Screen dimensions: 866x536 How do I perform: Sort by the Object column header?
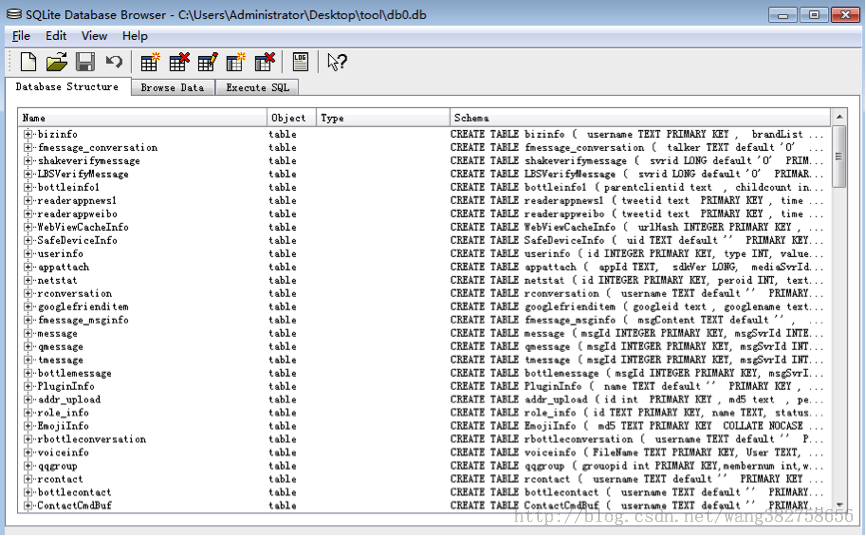(292, 118)
